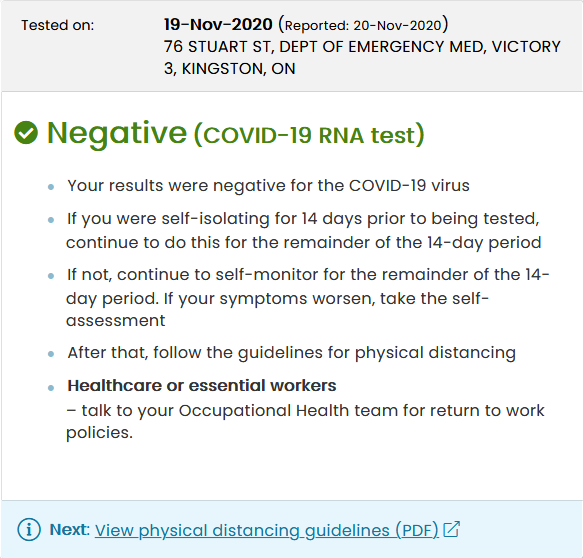Click the 19-Nov-2020 test date

tap(218, 25)
